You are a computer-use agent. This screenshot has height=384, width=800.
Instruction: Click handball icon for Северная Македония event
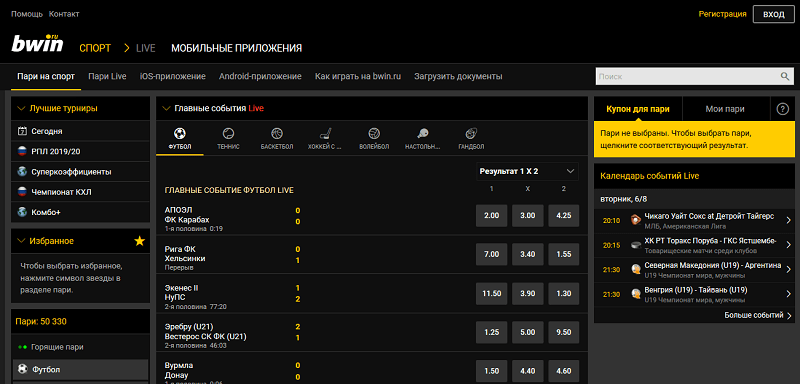pyautogui.click(x=635, y=269)
